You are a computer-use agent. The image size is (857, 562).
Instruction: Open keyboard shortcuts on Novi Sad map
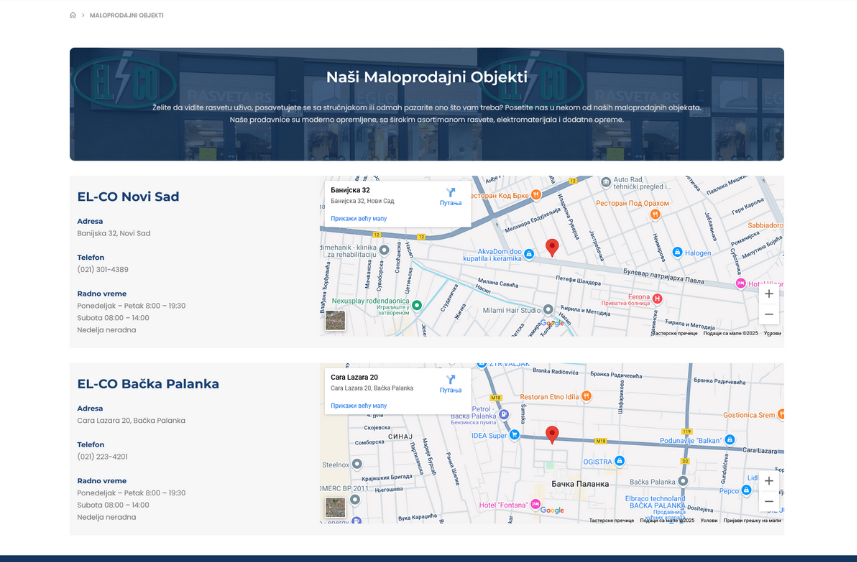click(675, 333)
